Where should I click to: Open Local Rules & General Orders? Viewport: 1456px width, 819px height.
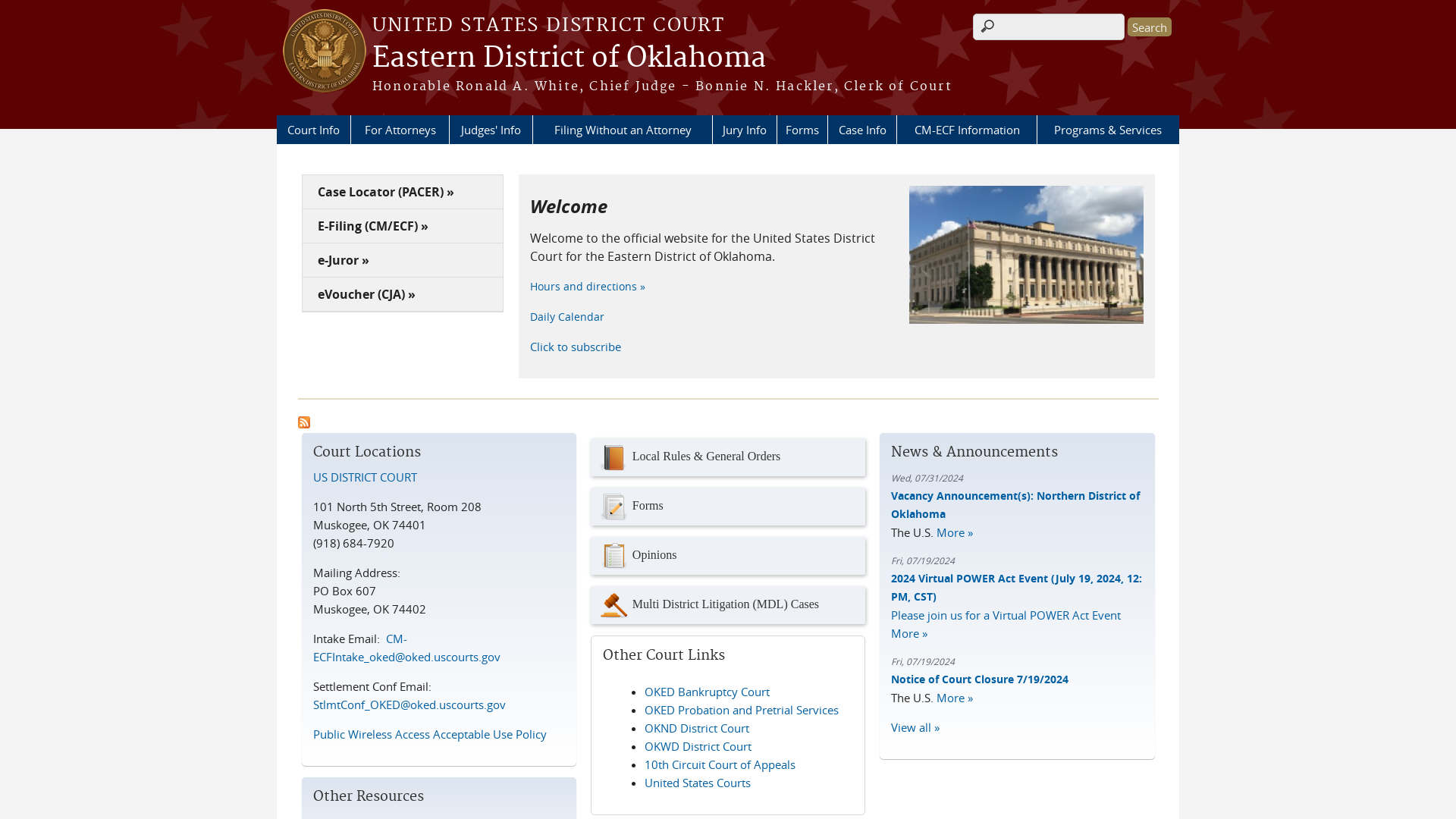pyautogui.click(x=728, y=457)
